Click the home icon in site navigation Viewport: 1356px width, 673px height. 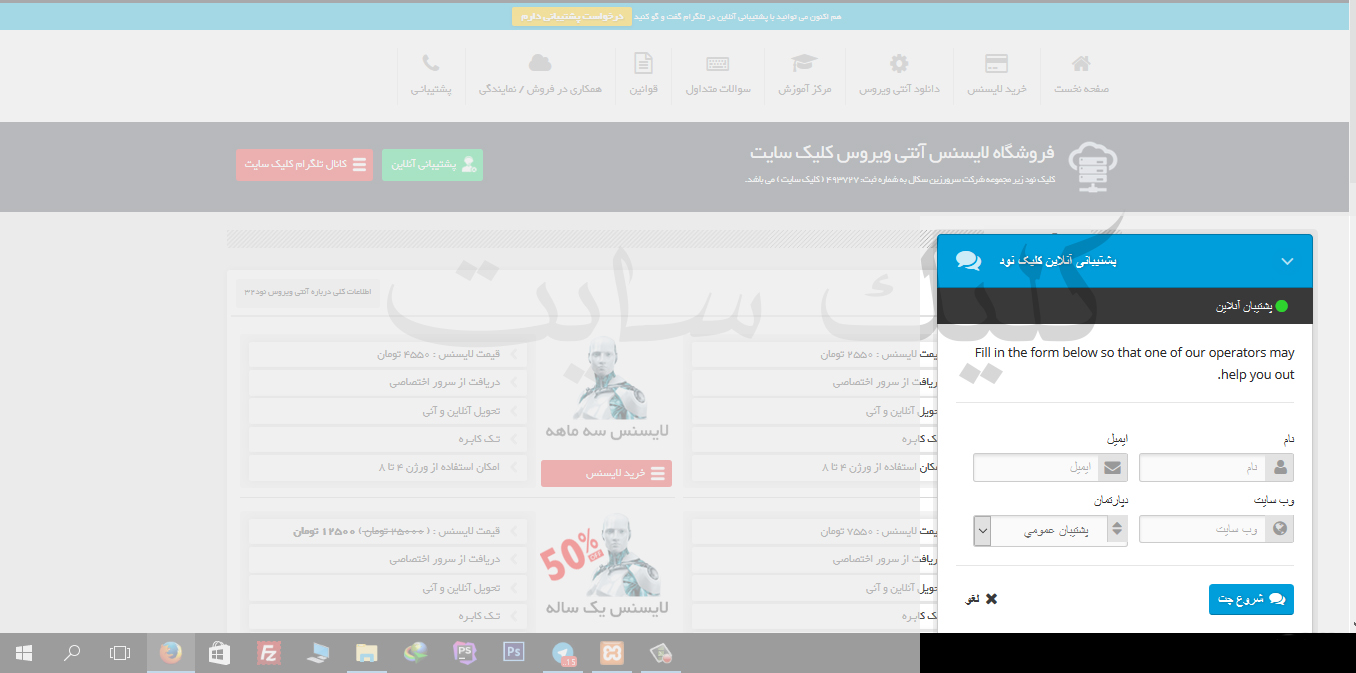1080,64
